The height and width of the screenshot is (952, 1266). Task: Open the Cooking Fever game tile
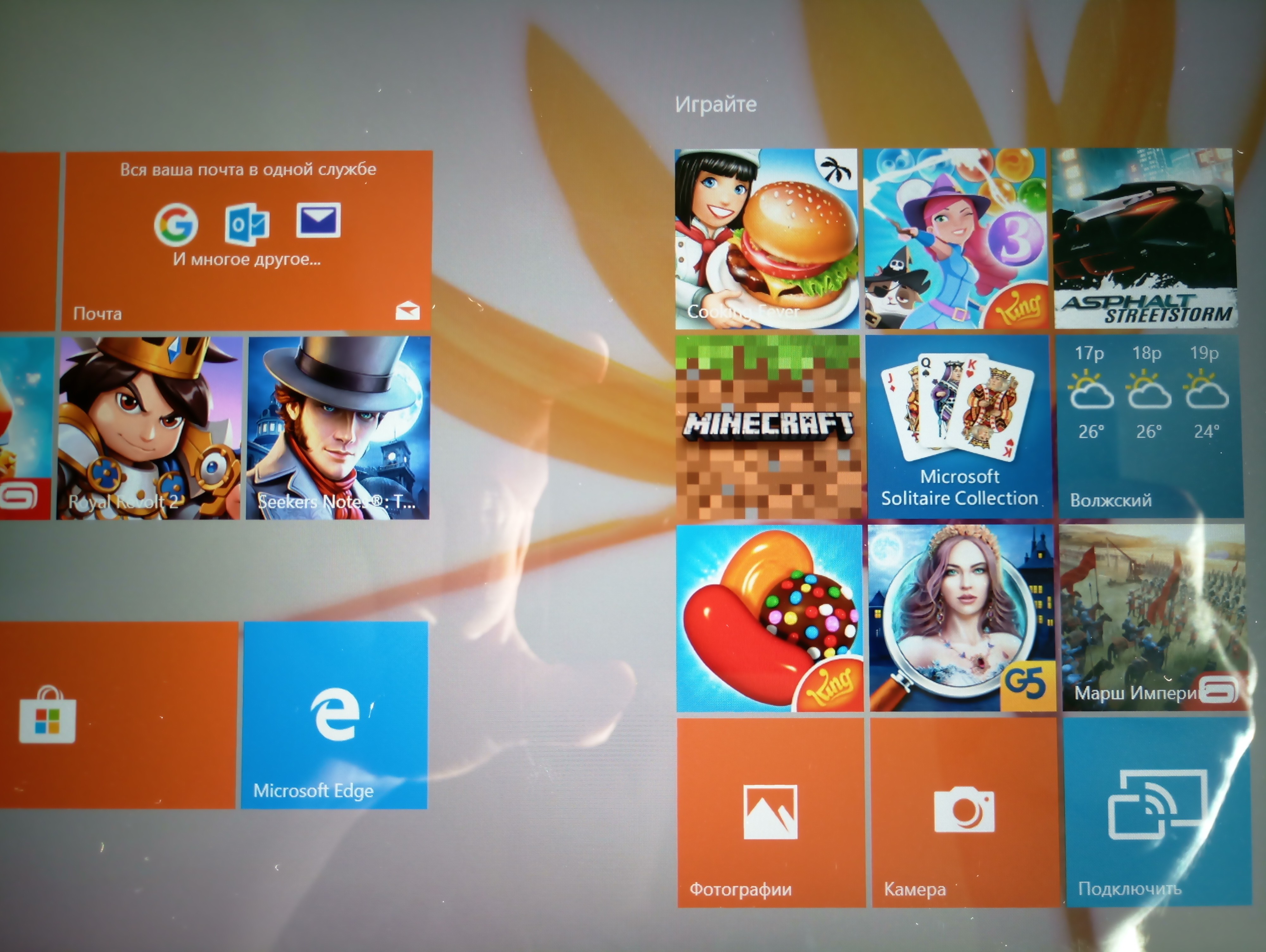[766, 239]
